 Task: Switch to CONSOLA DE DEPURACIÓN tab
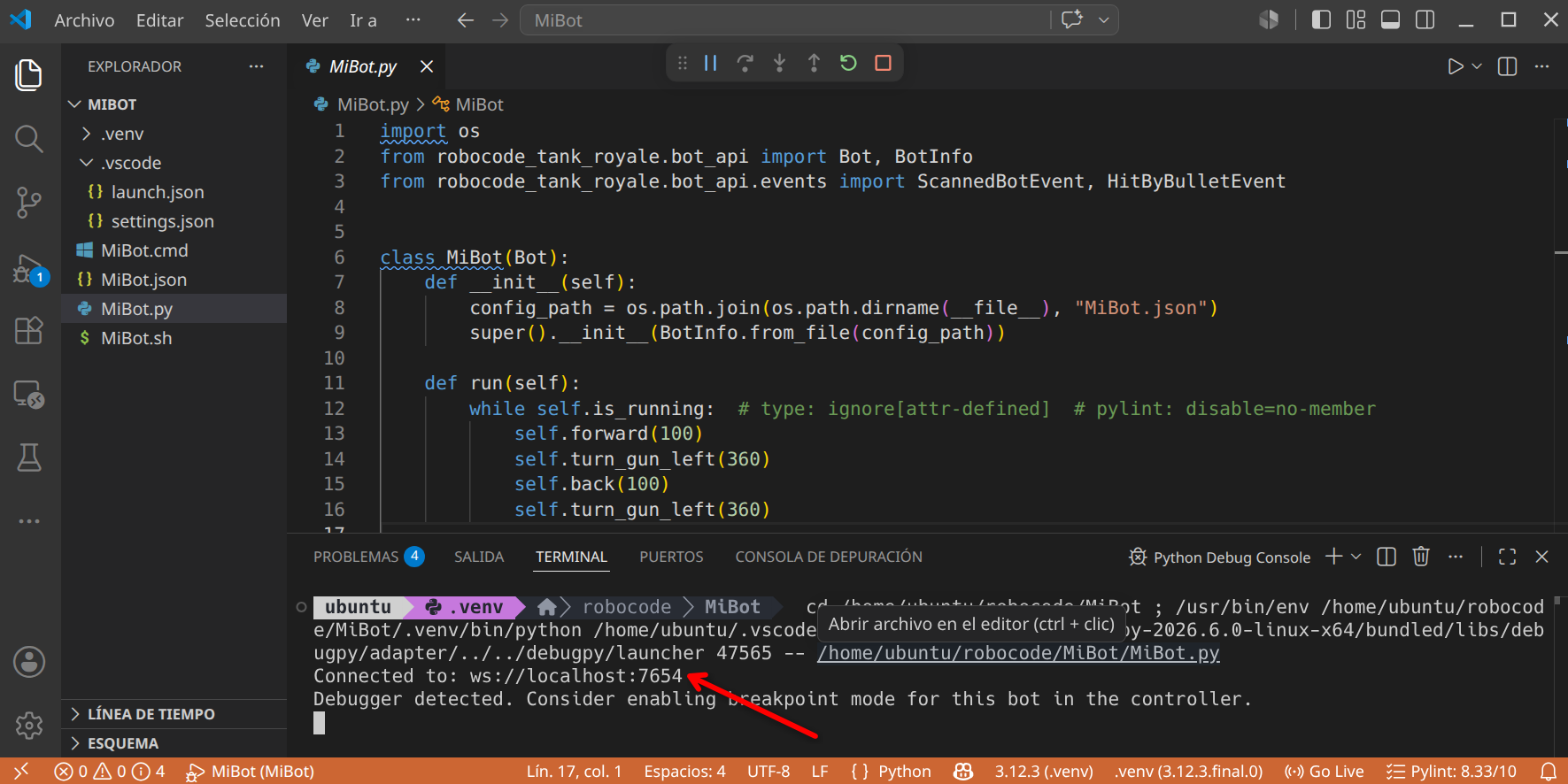point(829,557)
